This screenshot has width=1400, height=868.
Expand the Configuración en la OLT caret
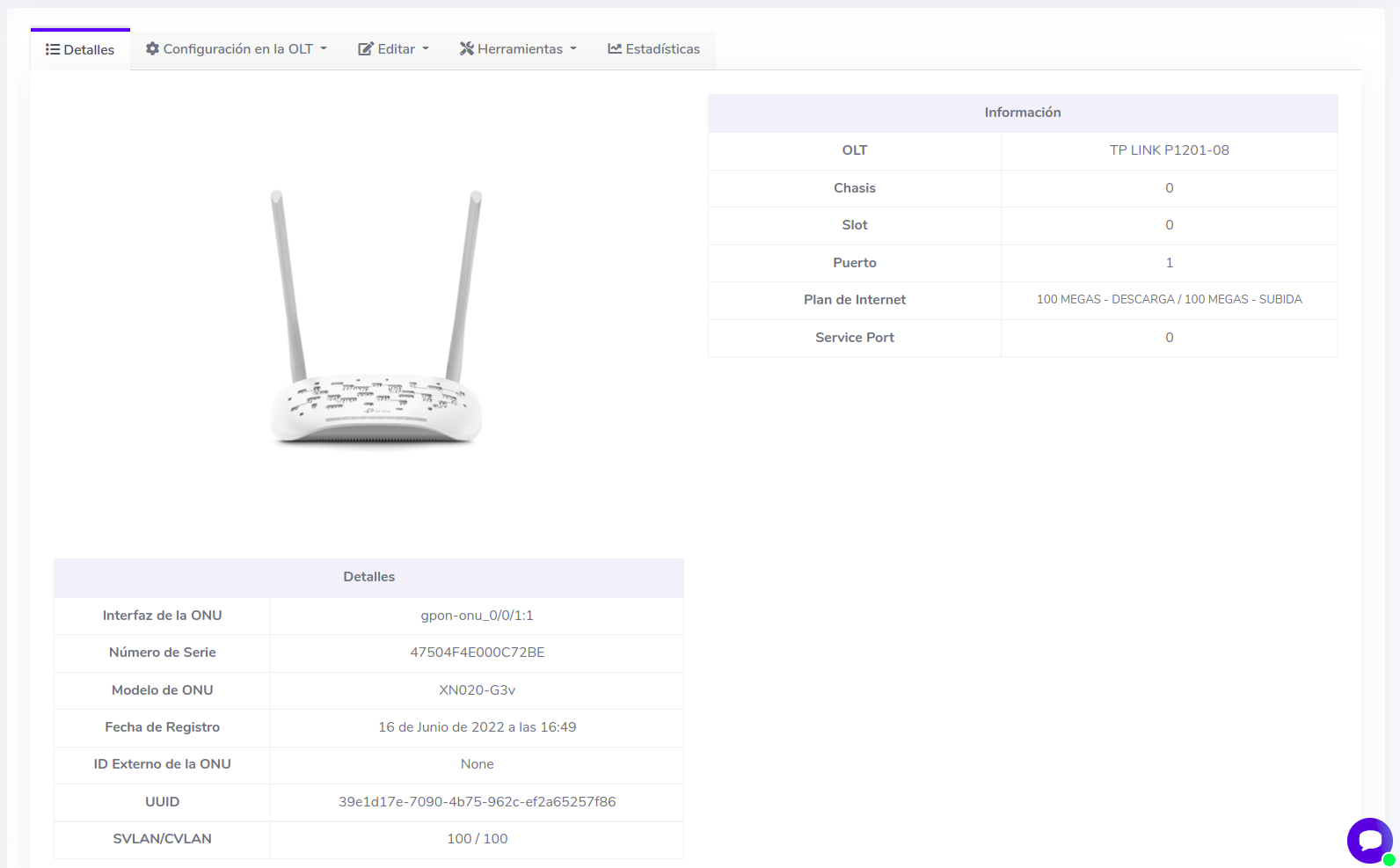(x=324, y=49)
